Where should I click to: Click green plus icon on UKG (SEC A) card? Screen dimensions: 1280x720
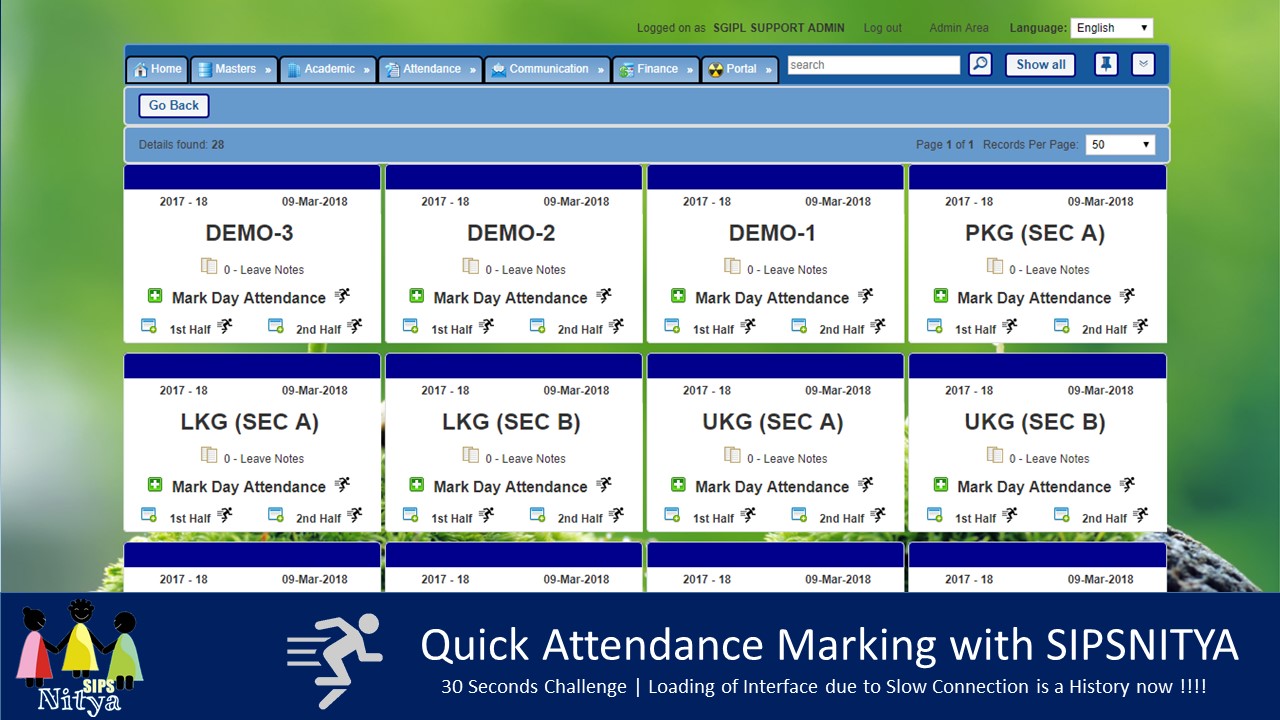679,485
